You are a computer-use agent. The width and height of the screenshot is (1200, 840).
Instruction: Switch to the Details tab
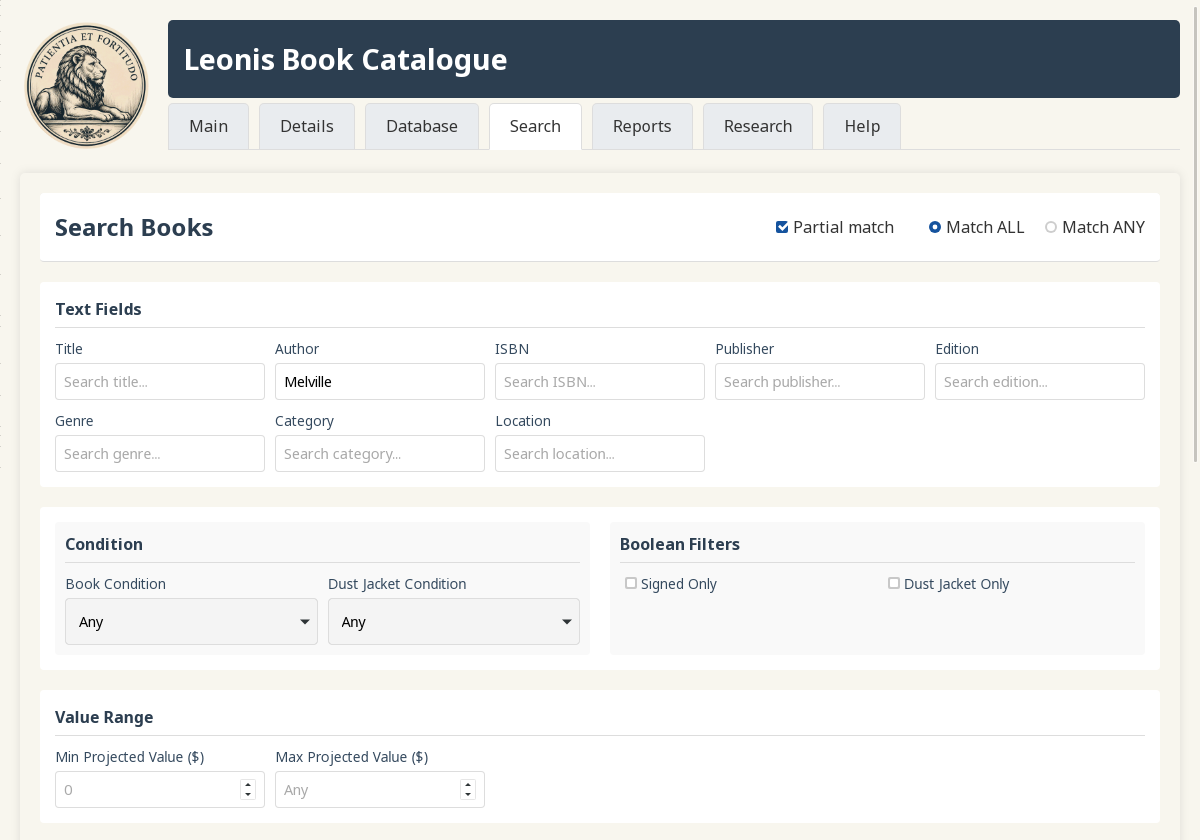[307, 126]
